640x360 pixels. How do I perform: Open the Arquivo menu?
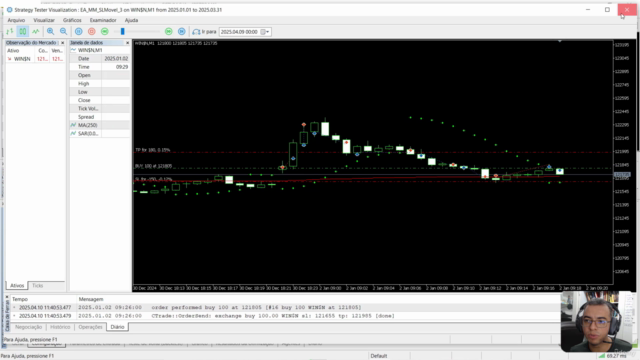(16, 20)
